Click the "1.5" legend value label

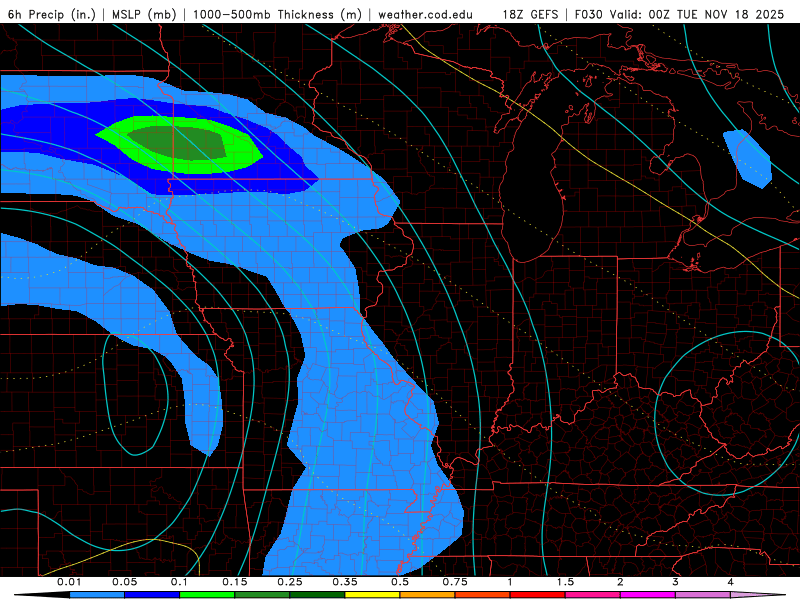565,582
